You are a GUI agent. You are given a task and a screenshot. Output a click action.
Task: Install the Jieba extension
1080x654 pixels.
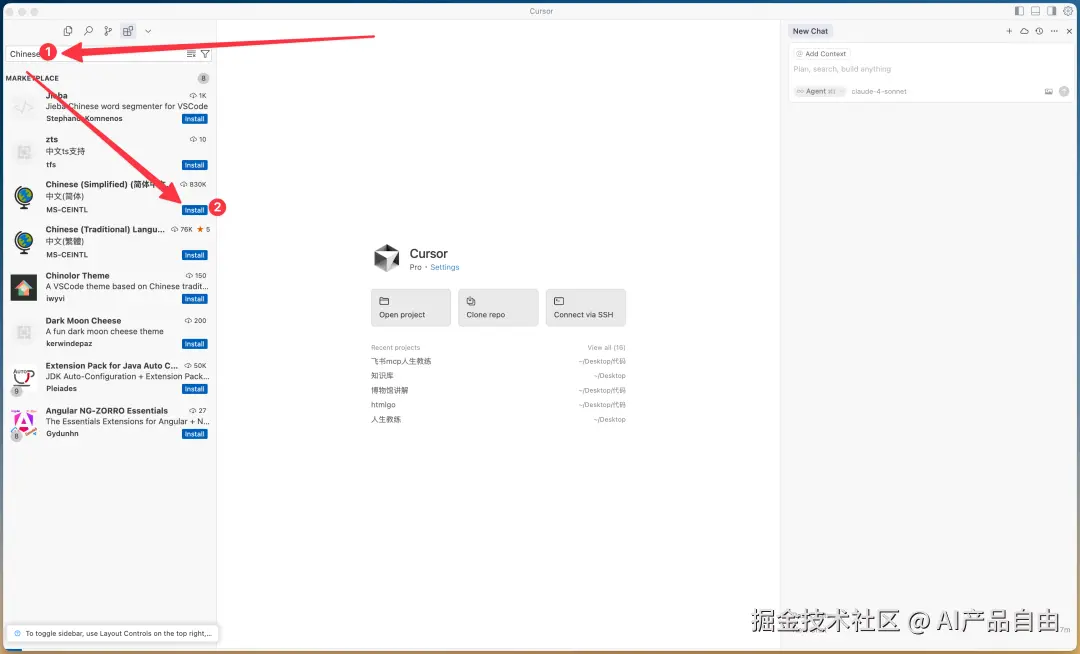[x=194, y=119]
